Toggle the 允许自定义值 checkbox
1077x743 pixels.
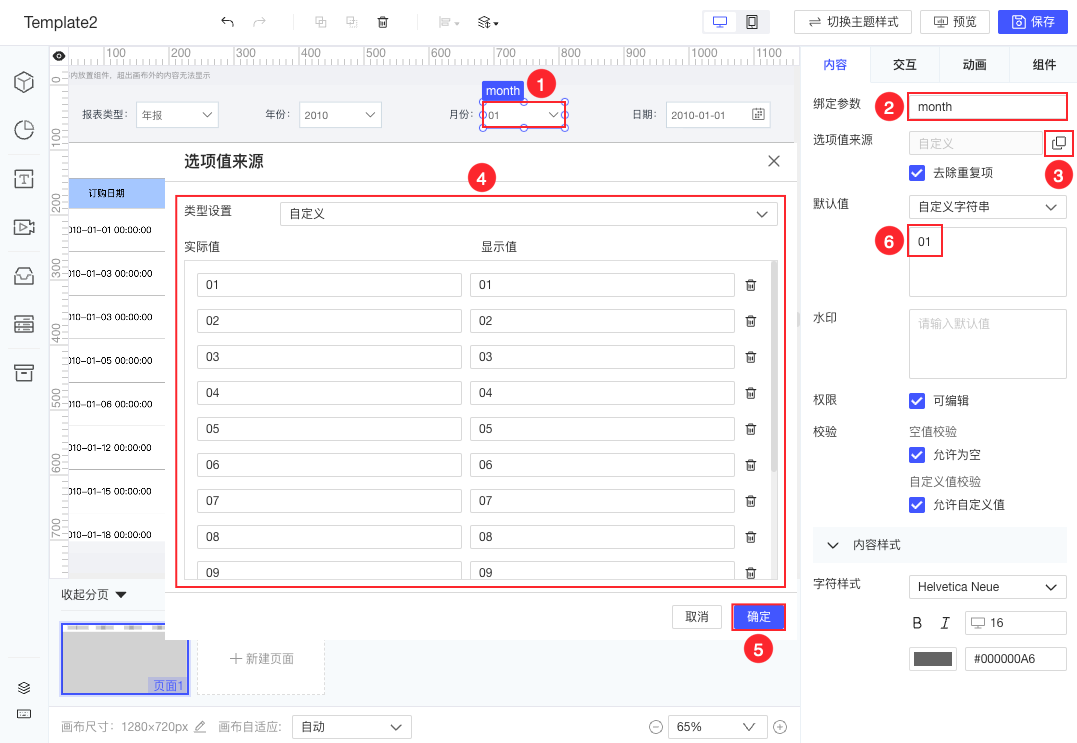tap(917, 505)
